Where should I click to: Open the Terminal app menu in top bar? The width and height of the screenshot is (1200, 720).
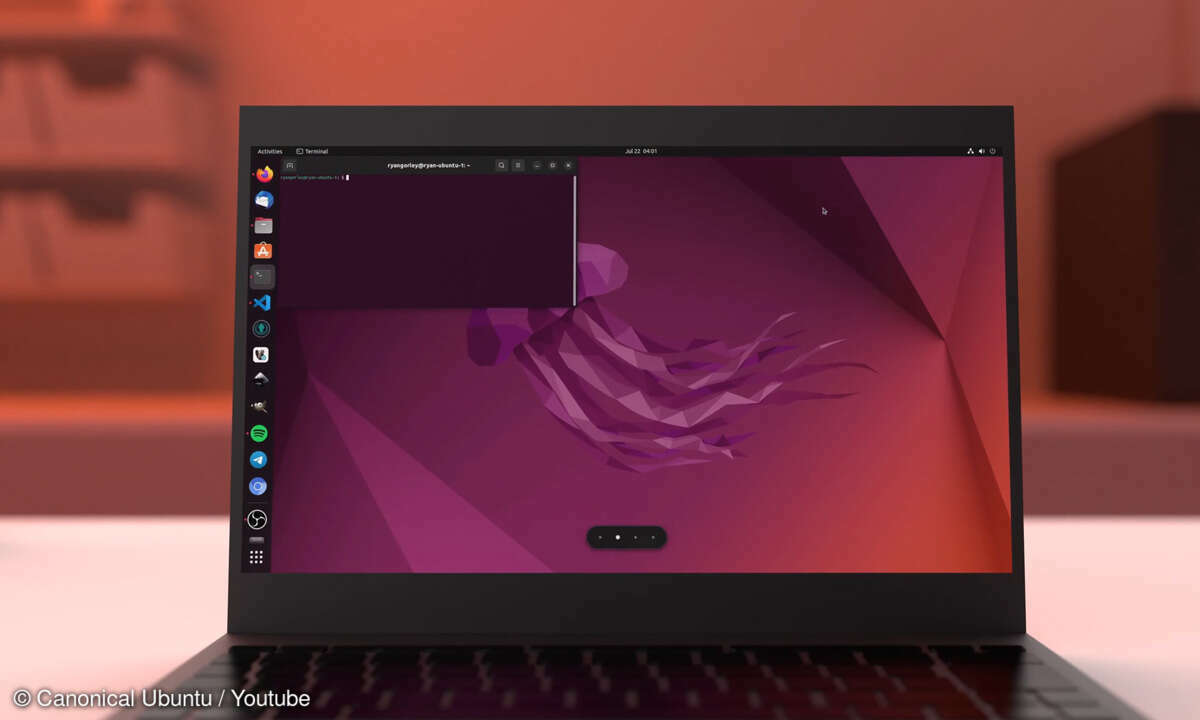(312, 151)
